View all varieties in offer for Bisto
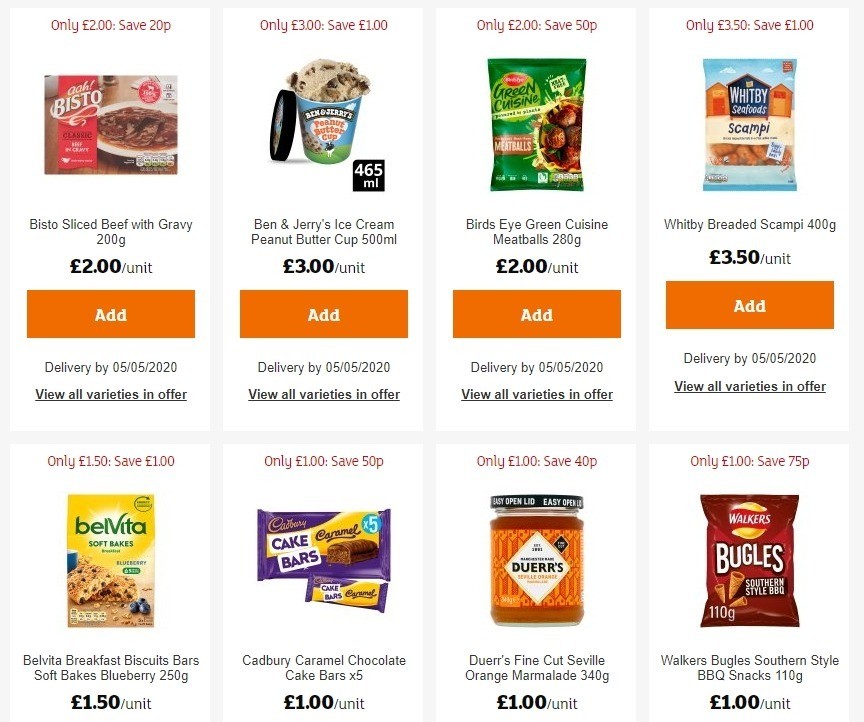864x722 pixels. [x=110, y=394]
